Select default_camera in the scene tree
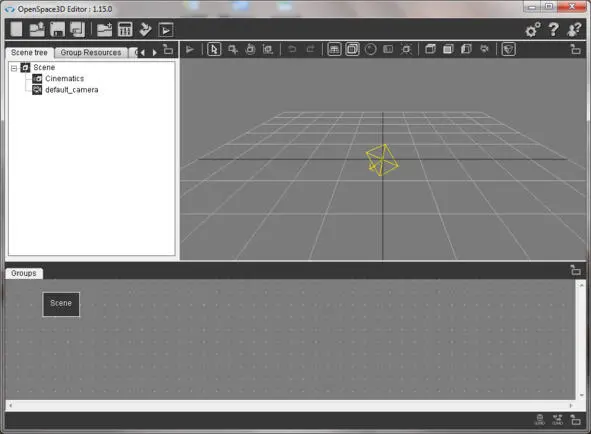The width and height of the screenshot is (591, 434). 72,90
